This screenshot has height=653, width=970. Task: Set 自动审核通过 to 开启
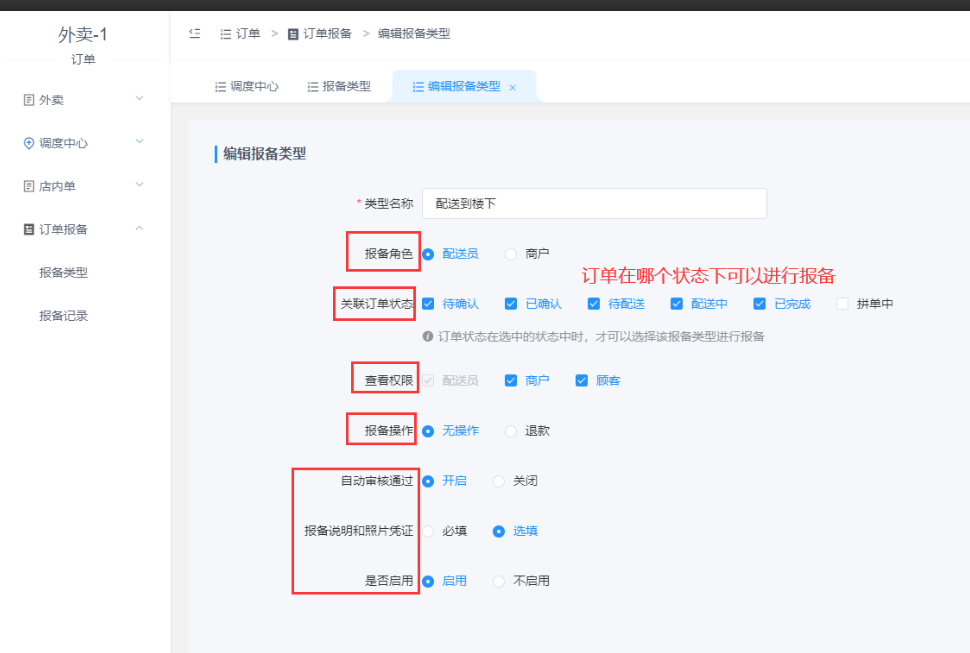tap(428, 481)
